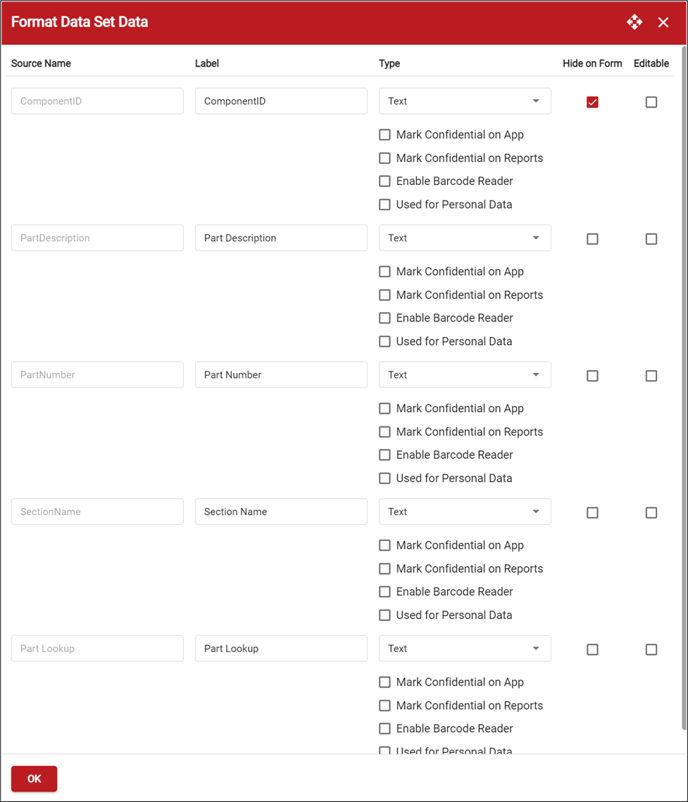688x802 pixels.
Task: Enable Editable for PartDescription row
Action: click(651, 239)
